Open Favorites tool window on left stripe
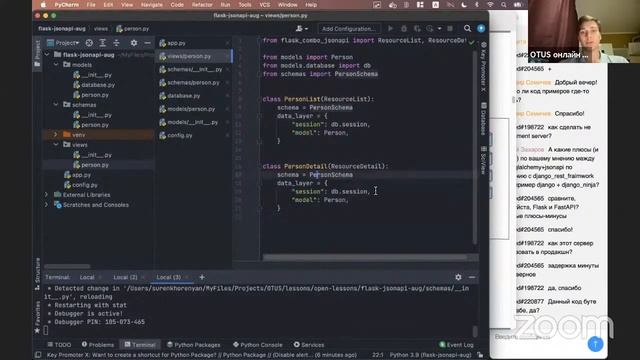The height and width of the screenshot is (360, 640). click(37, 317)
